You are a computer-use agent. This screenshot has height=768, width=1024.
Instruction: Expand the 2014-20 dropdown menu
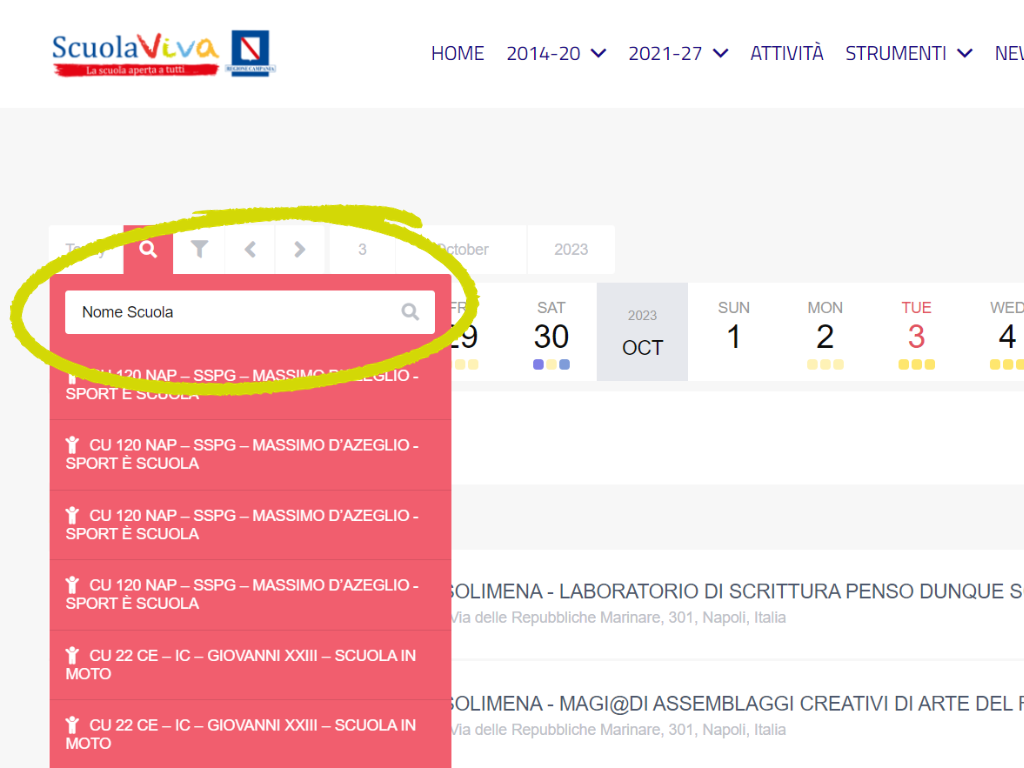click(x=556, y=54)
